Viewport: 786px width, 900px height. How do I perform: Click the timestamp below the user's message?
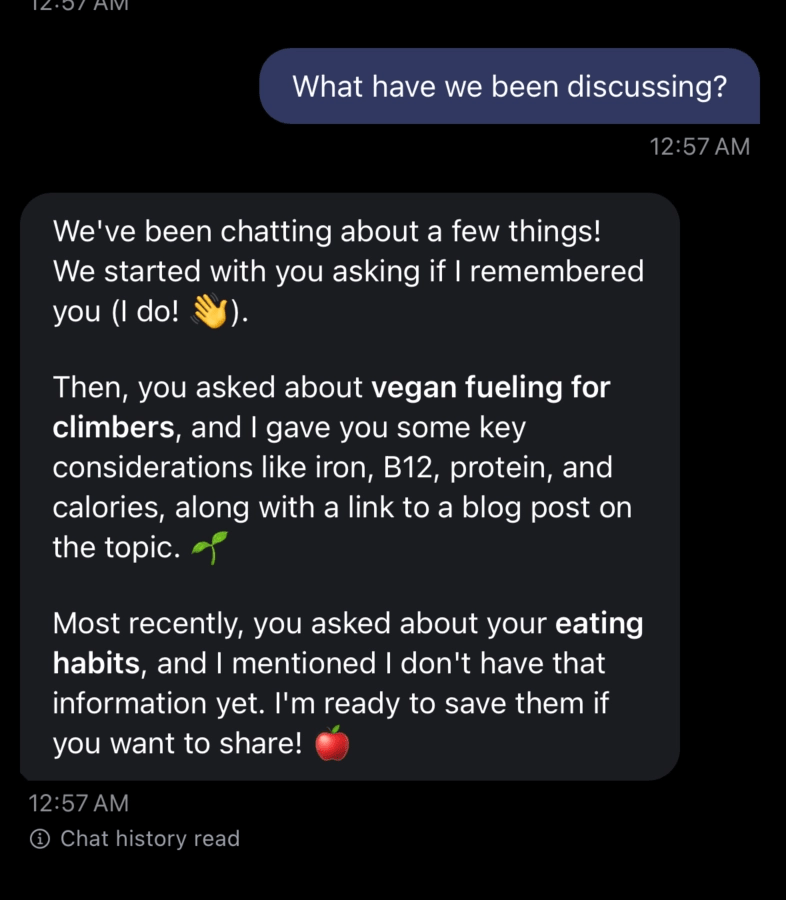699,147
